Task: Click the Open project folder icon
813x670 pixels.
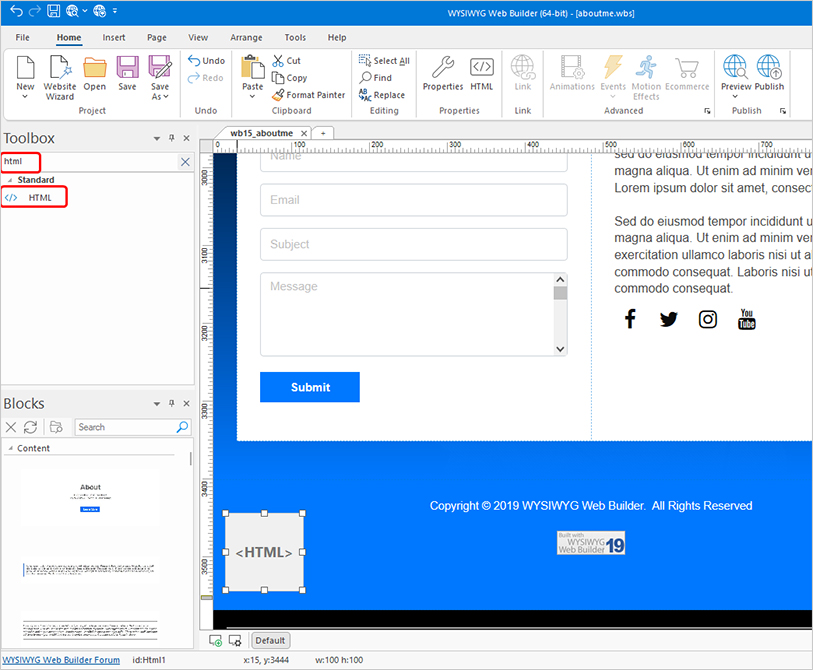Action: coord(94,67)
